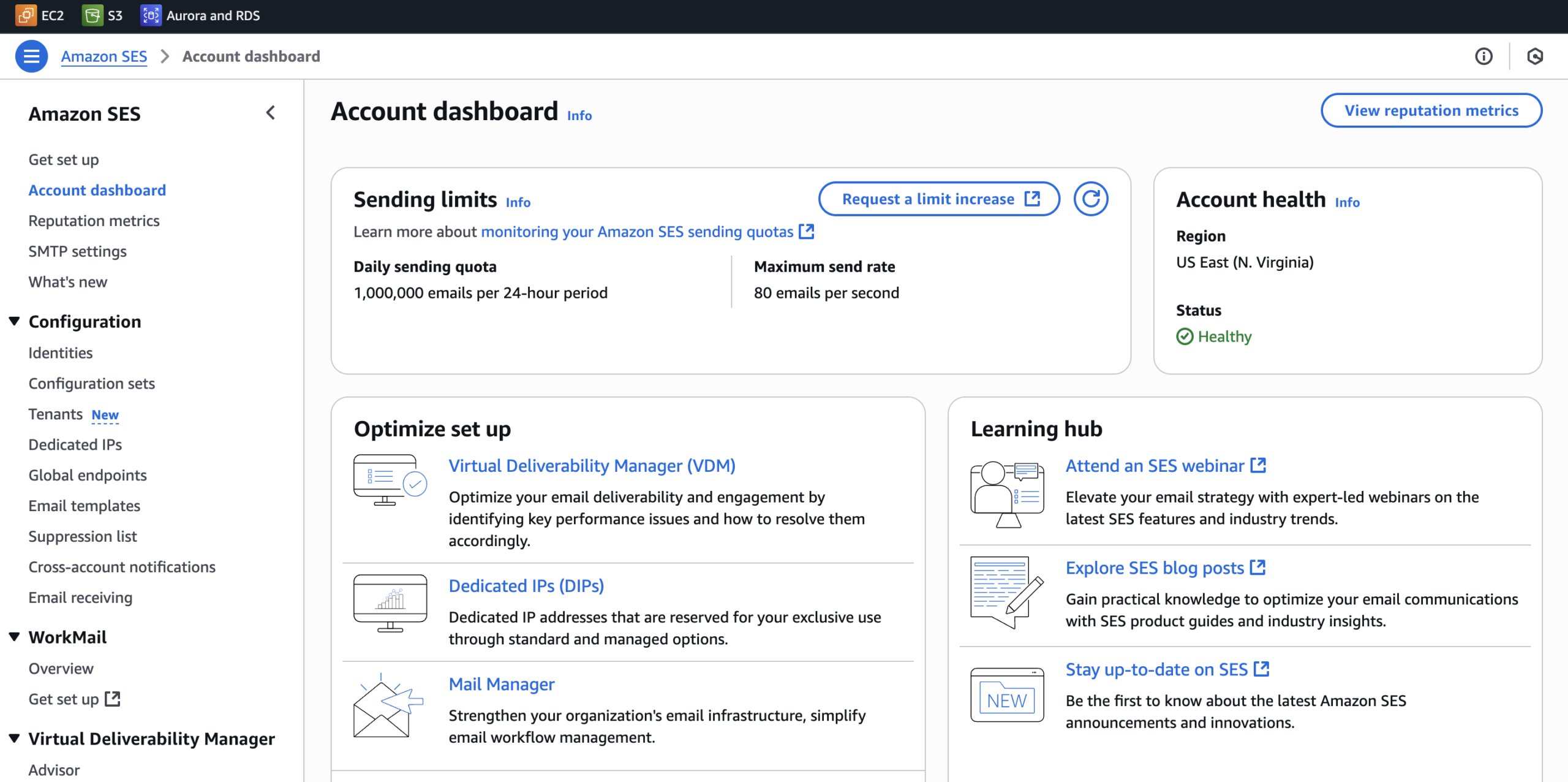Click Request a limit increase button
Screen dimensions: 1568x782
pos(939,199)
